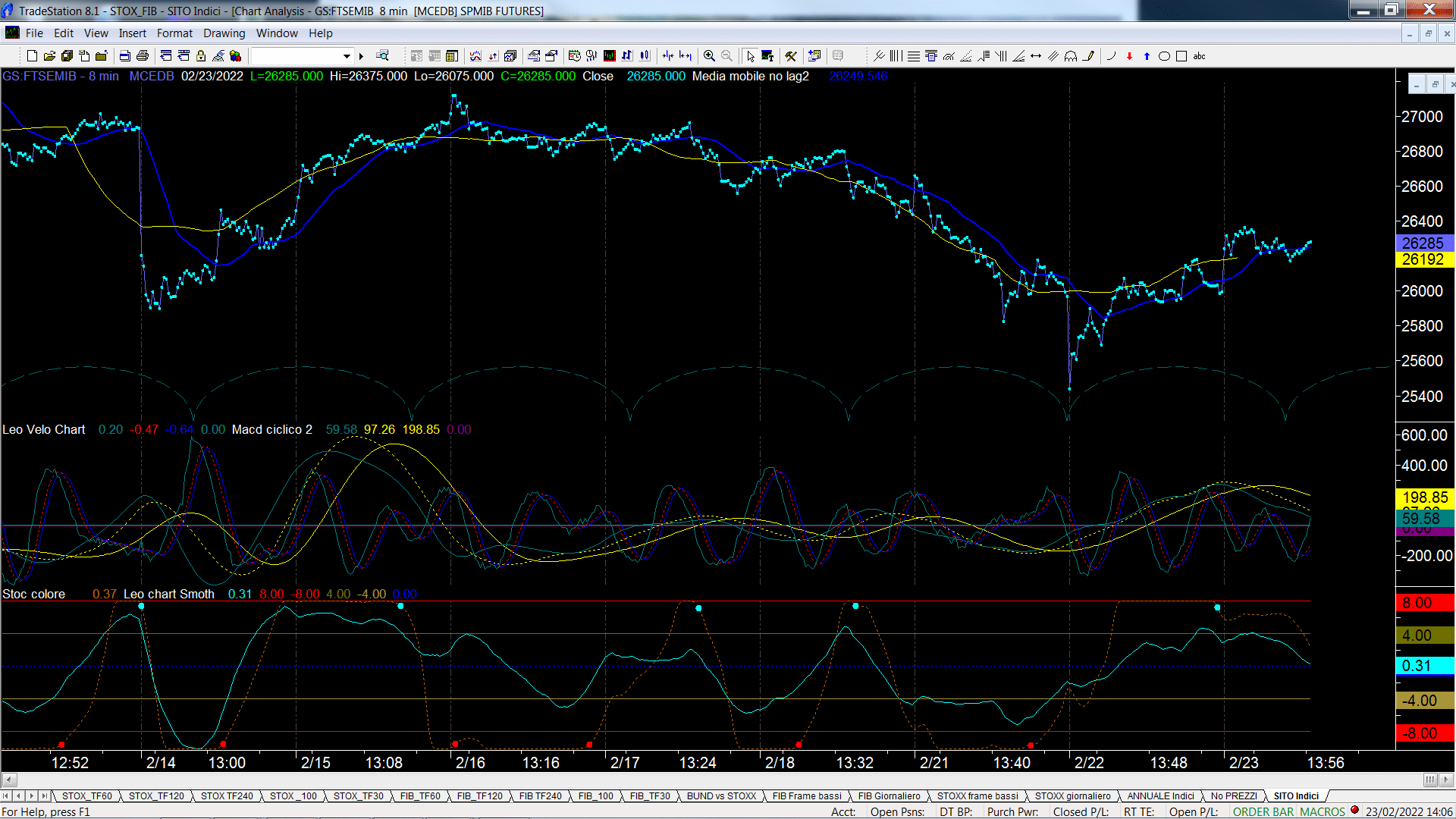Click the hammer tools icon

(791, 56)
